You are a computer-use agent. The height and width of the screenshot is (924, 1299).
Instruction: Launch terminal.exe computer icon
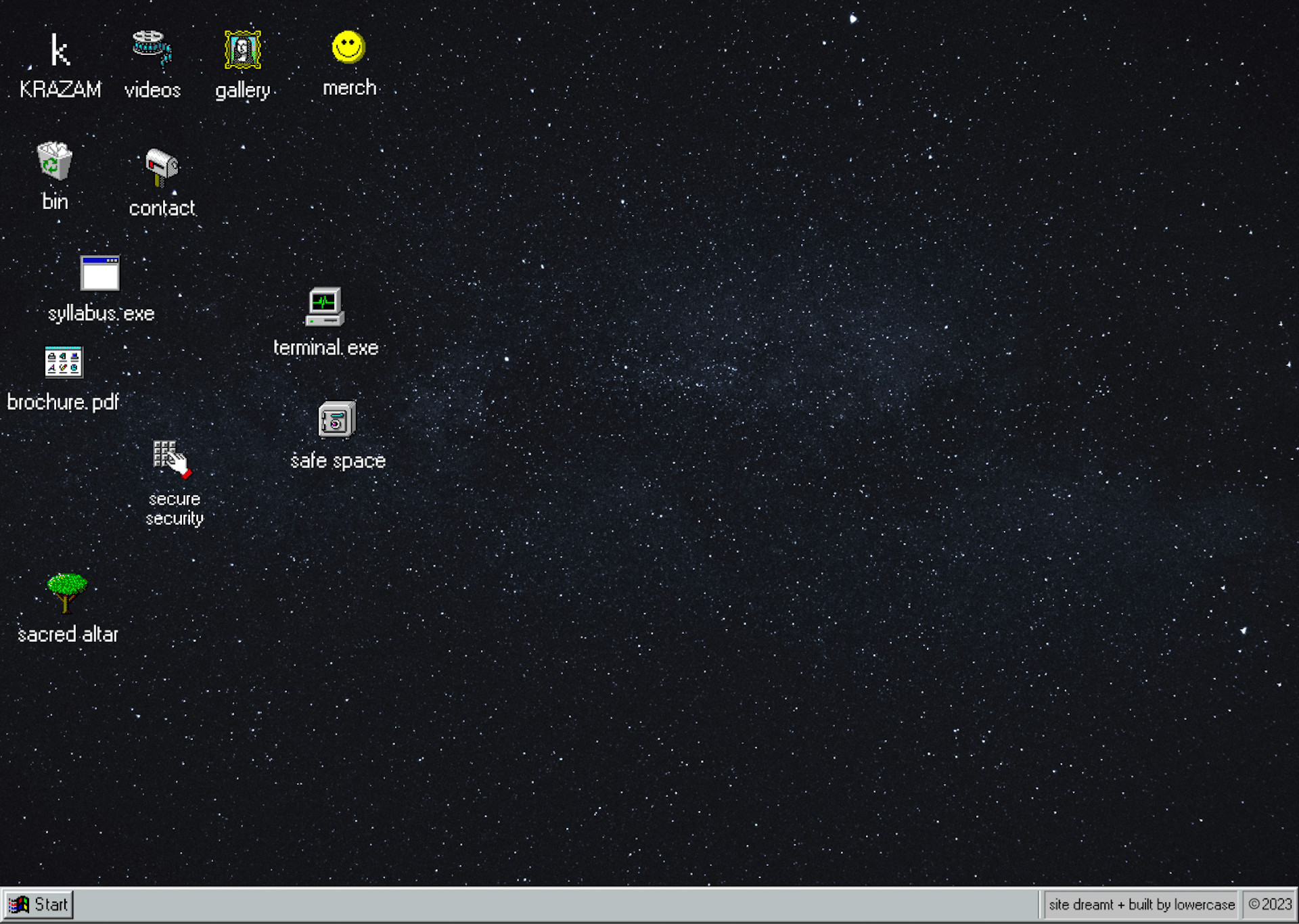(325, 307)
